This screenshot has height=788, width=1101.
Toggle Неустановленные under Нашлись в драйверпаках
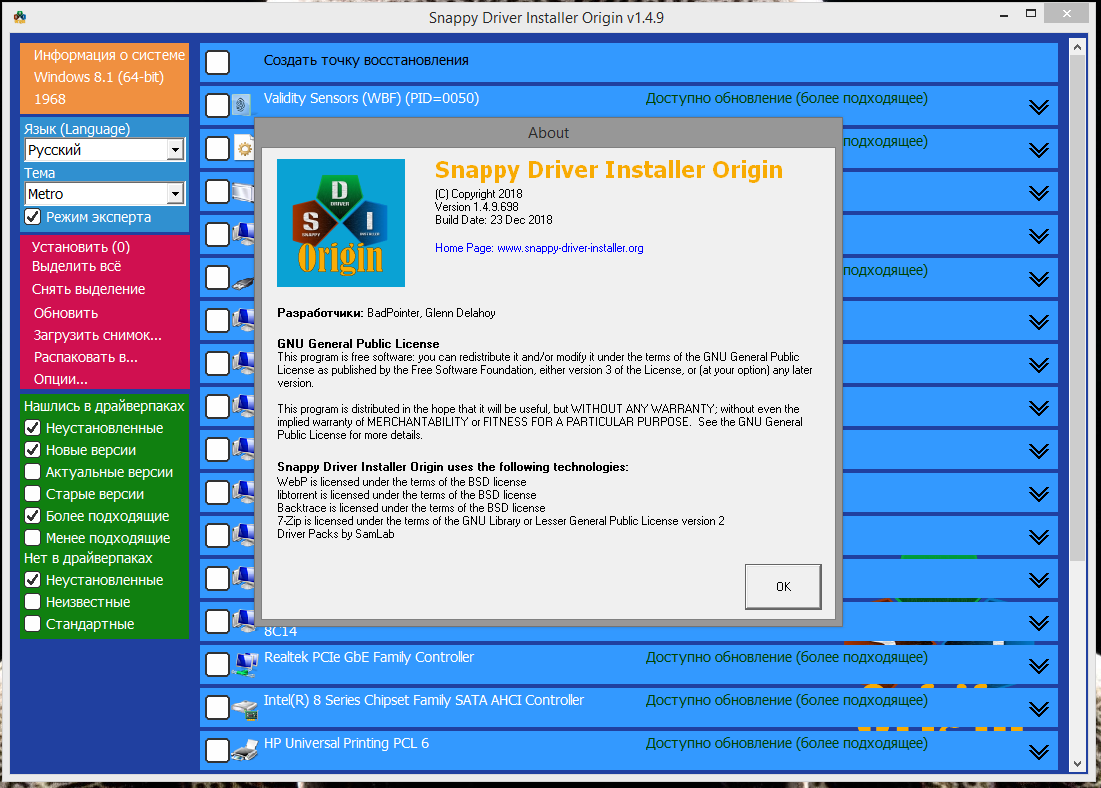tap(32, 428)
